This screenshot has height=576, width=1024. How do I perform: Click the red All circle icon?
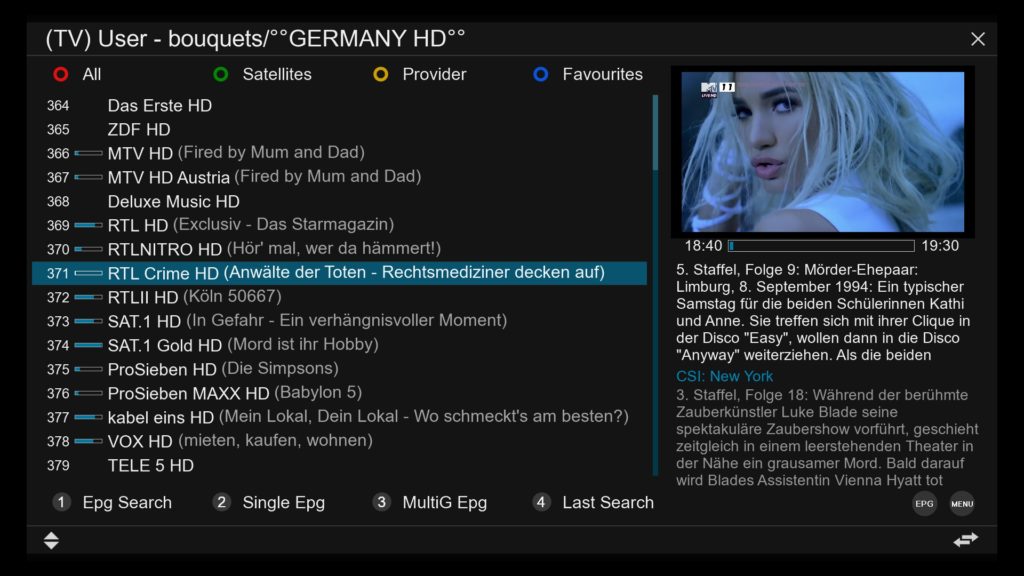[x=61, y=74]
